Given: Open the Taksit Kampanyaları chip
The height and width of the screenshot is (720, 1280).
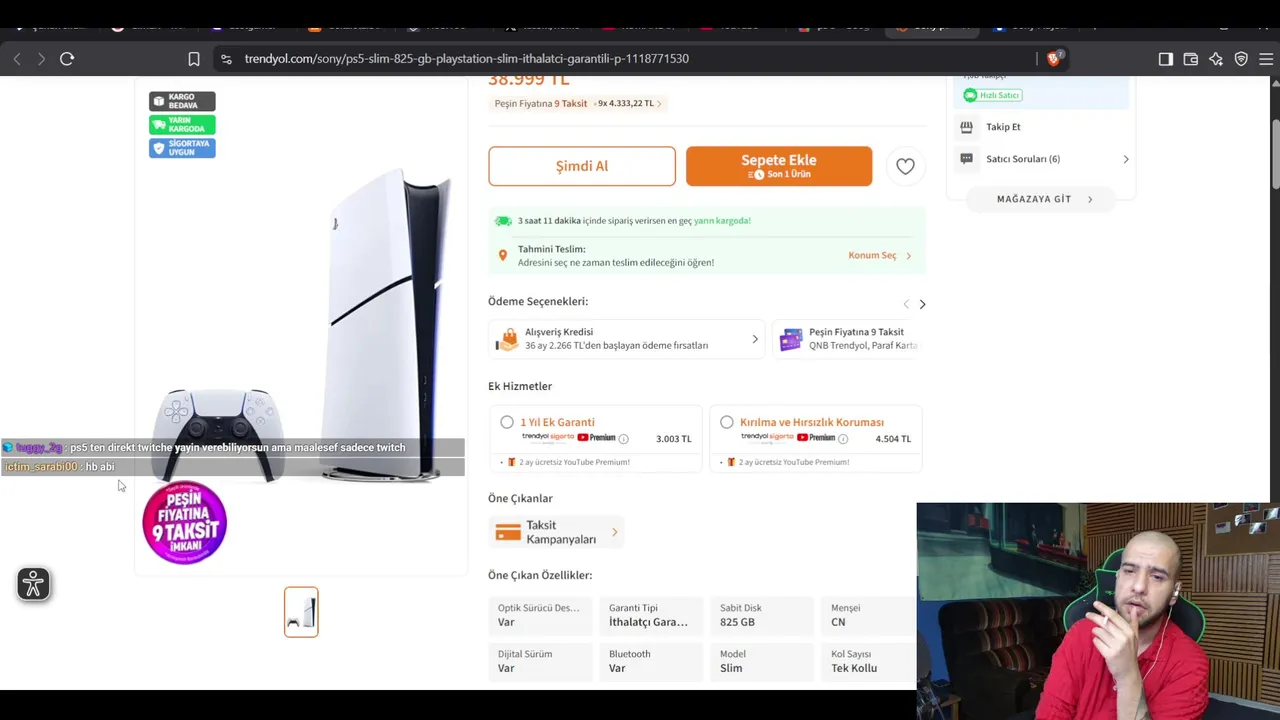Looking at the screenshot, I should (557, 532).
